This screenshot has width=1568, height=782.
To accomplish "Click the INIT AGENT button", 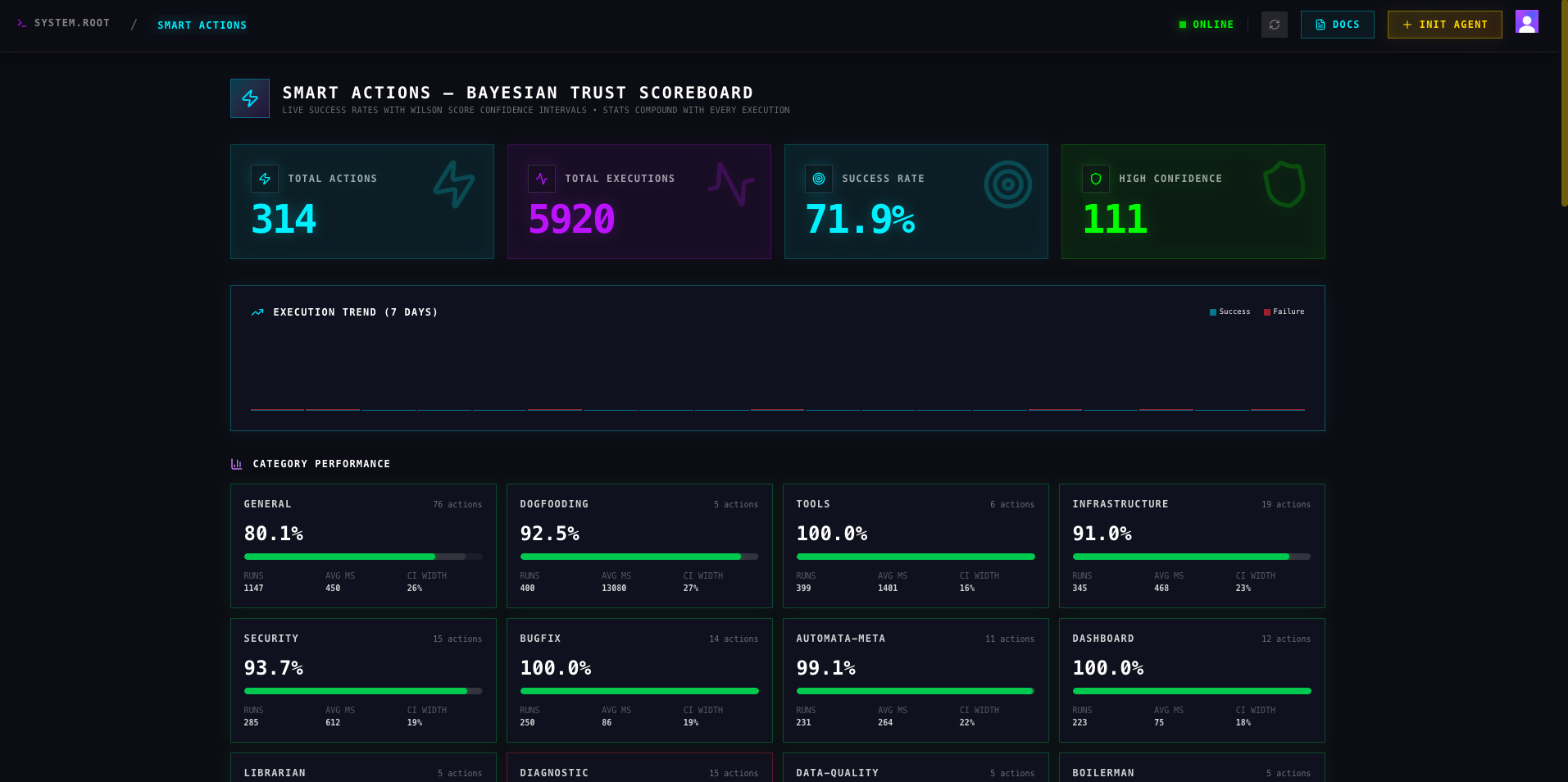I will pos(1444,25).
